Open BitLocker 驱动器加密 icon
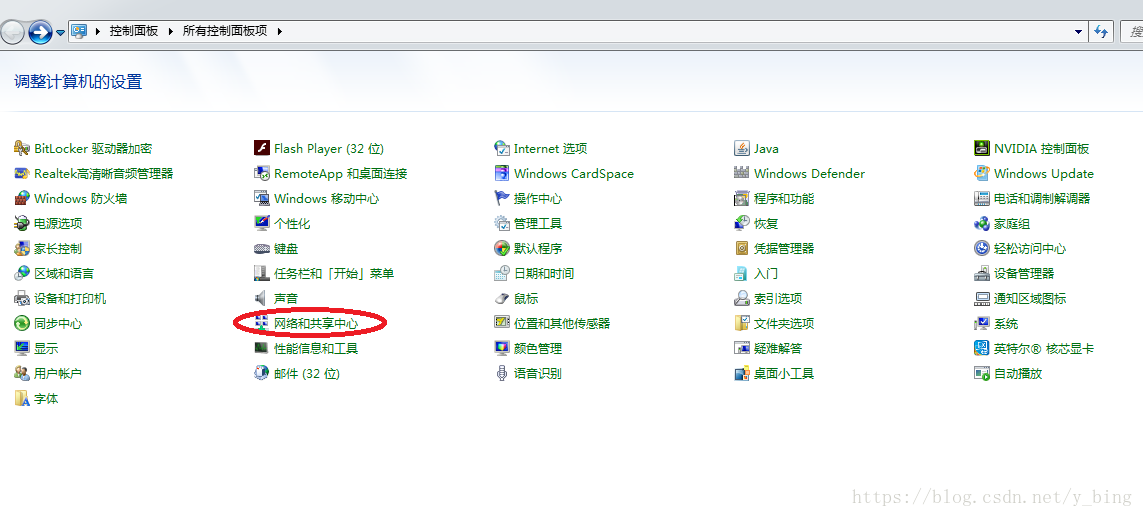Viewport: 1143px width, 517px height. (22, 149)
